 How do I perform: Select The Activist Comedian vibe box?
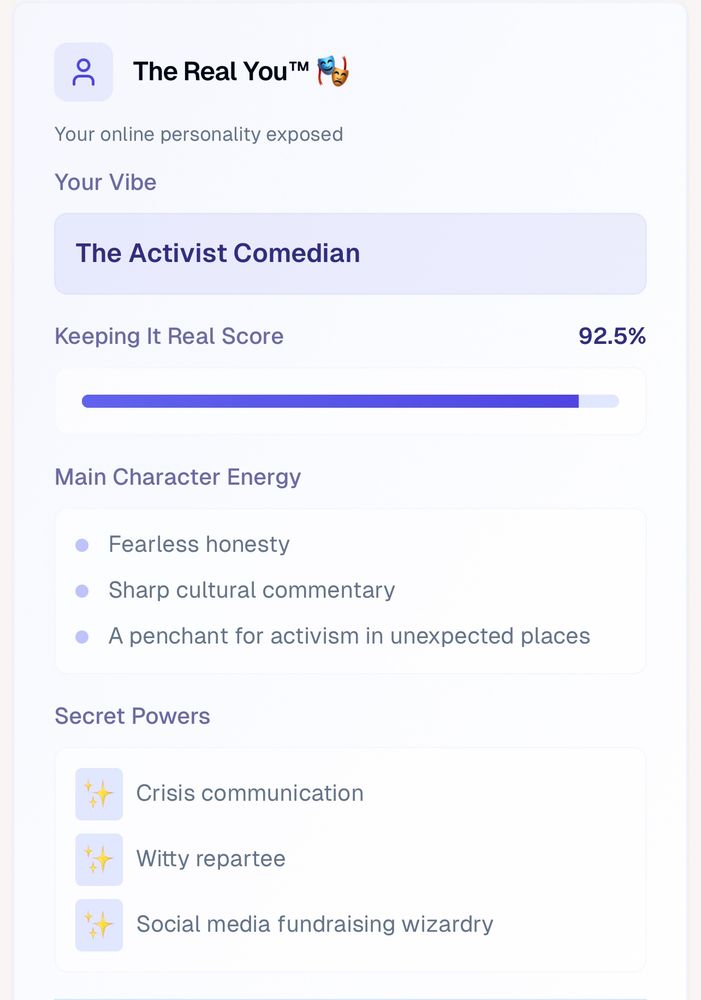coord(350,253)
